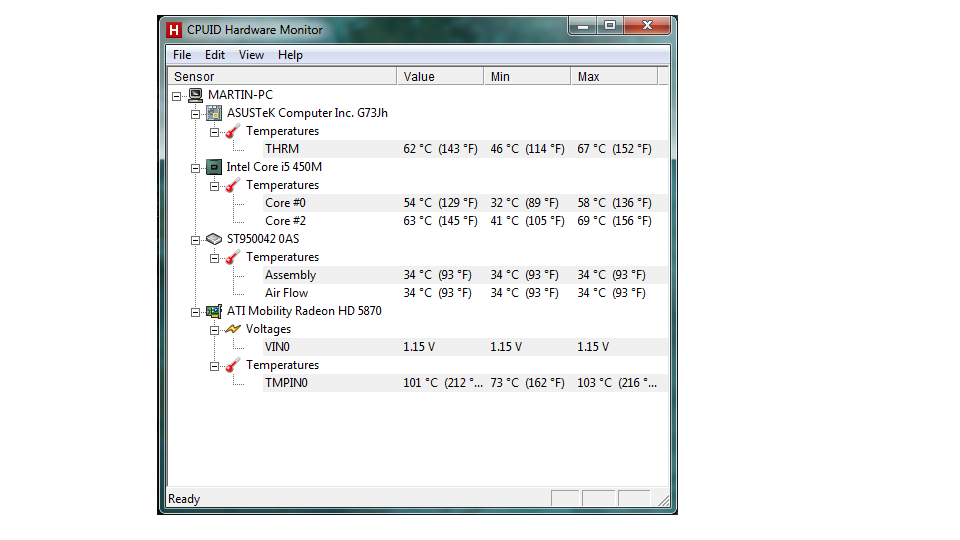Image resolution: width=960 pixels, height=540 pixels.
Task: Collapse the Intel Core i5 450M node
Action: 195,168
